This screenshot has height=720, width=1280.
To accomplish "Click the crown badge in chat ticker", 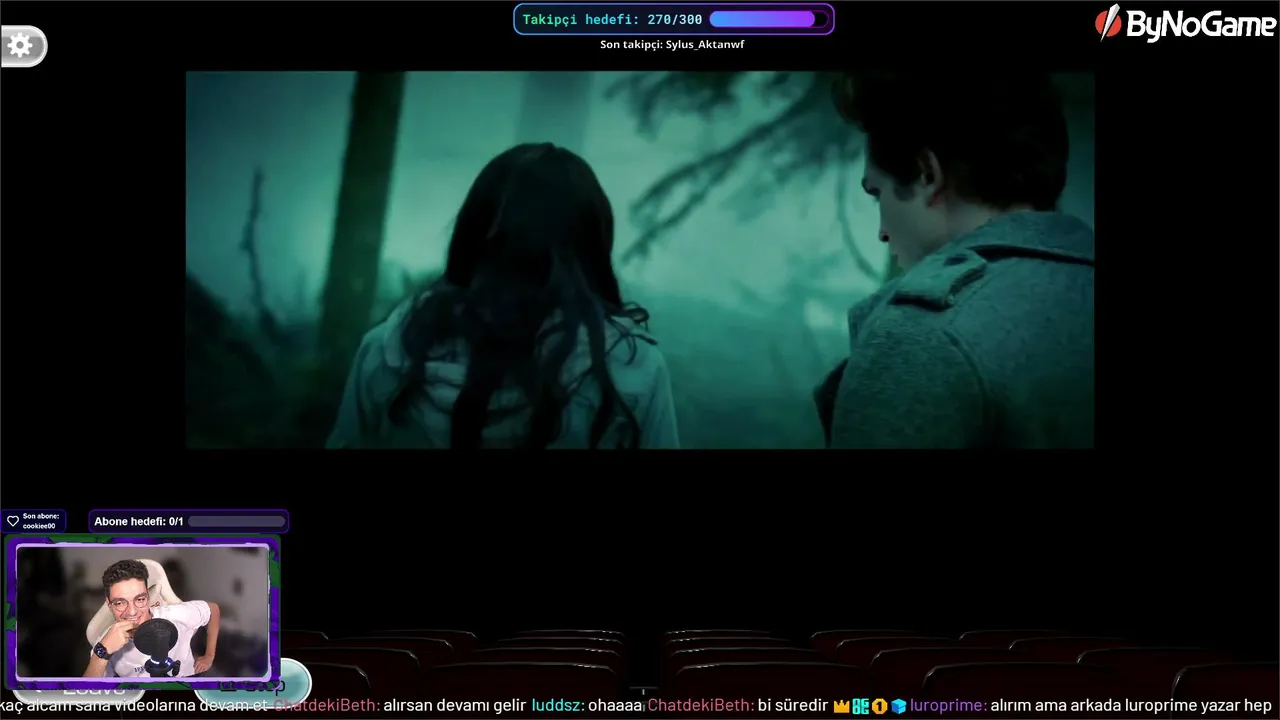I will coord(841,706).
